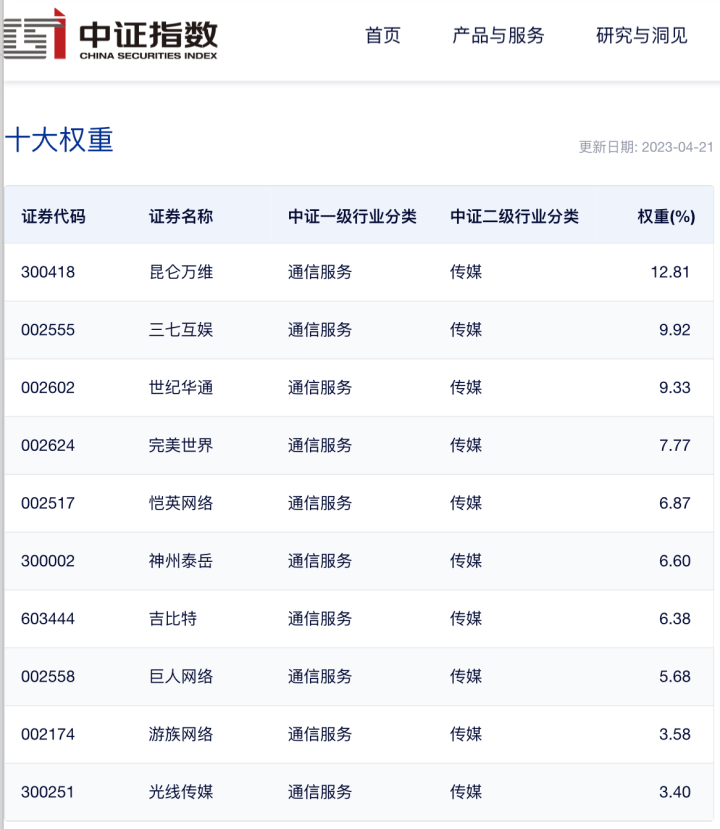Click the 十大权重 heading
Screen dimensions: 720x829
59,140
